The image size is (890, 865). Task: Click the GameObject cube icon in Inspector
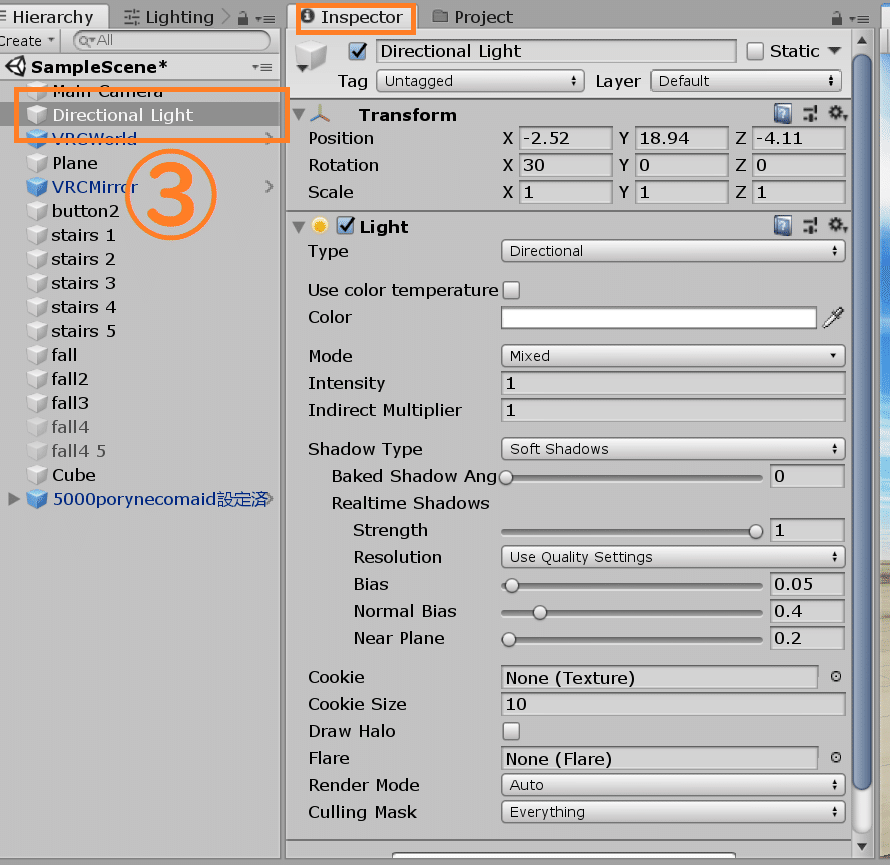click(x=311, y=56)
